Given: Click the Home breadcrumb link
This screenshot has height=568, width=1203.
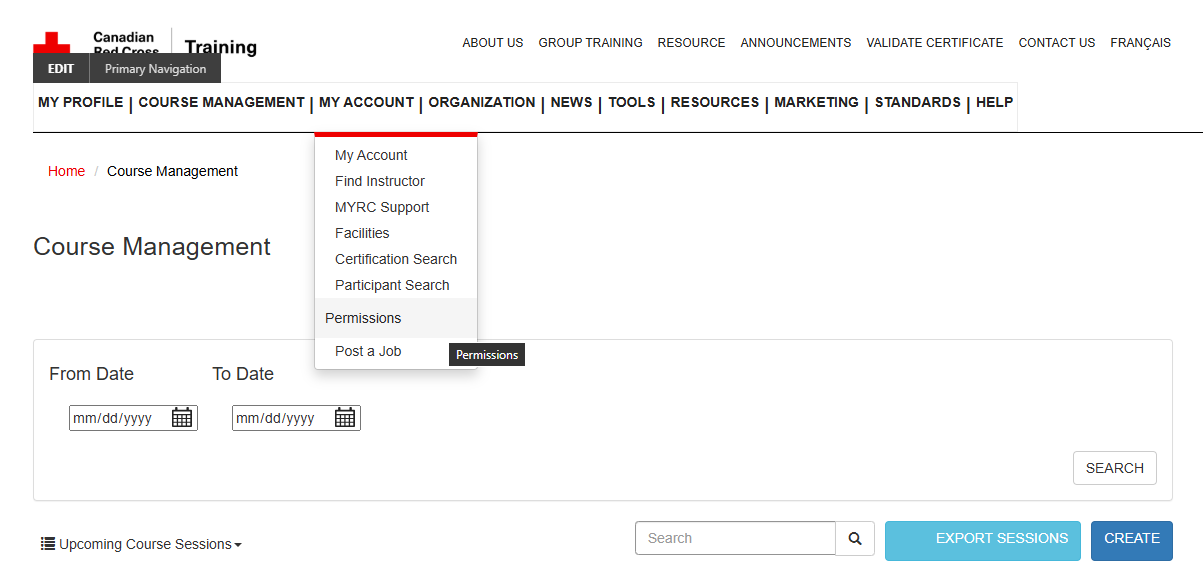Looking at the screenshot, I should (66, 171).
